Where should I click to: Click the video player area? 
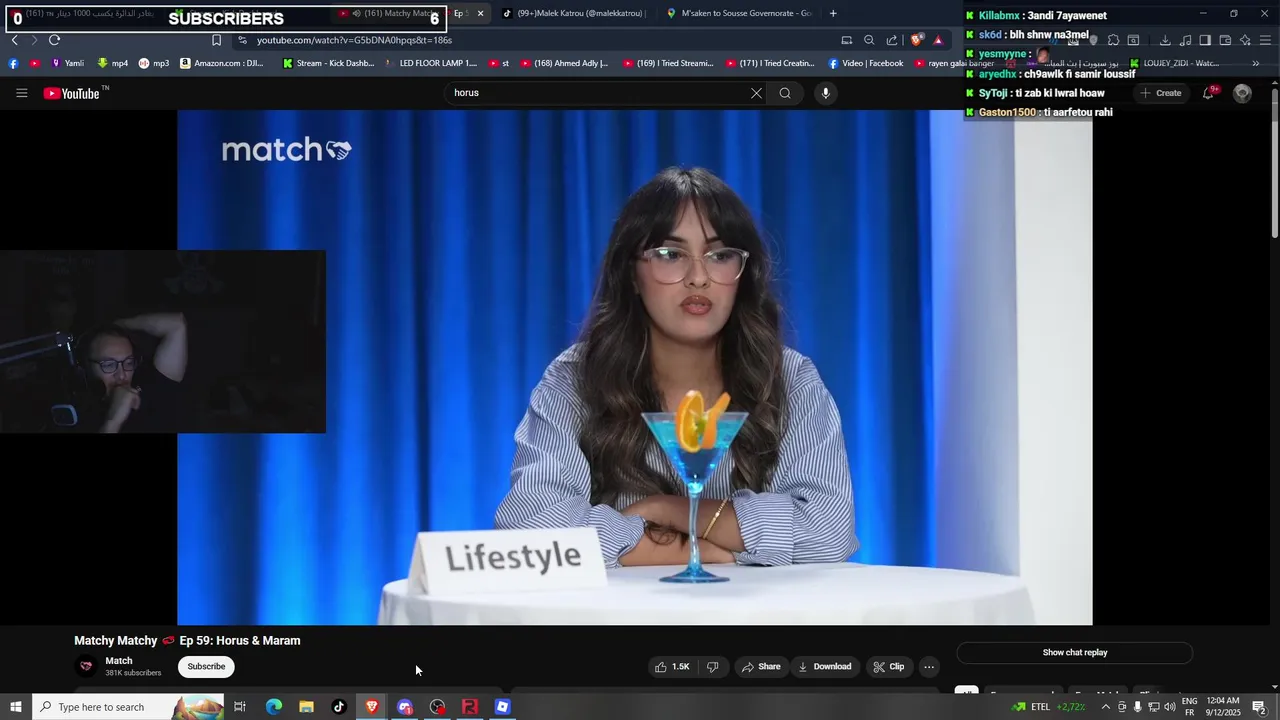pos(635,367)
